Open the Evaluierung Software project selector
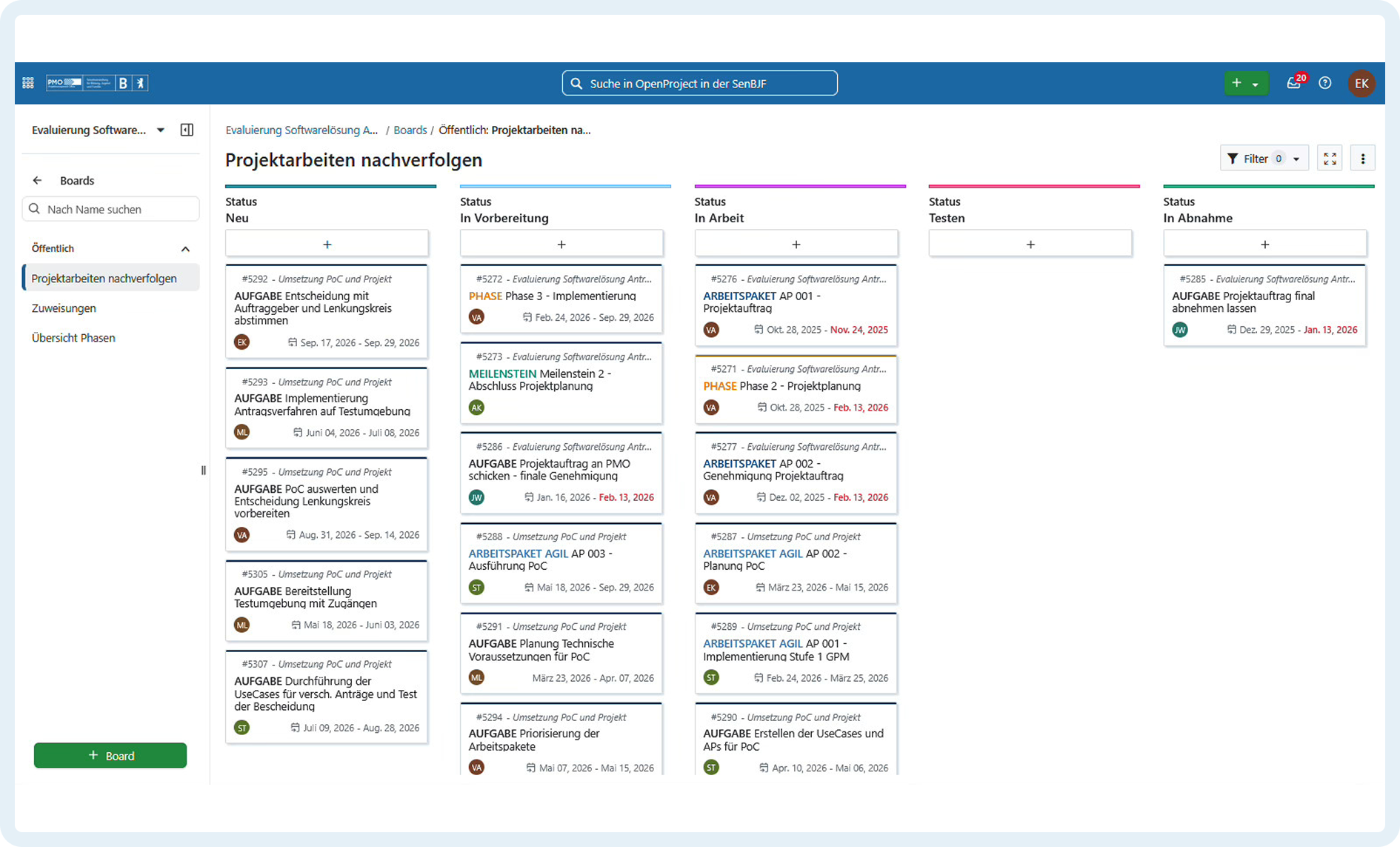The width and height of the screenshot is (1400, 847). coord(98,130)
